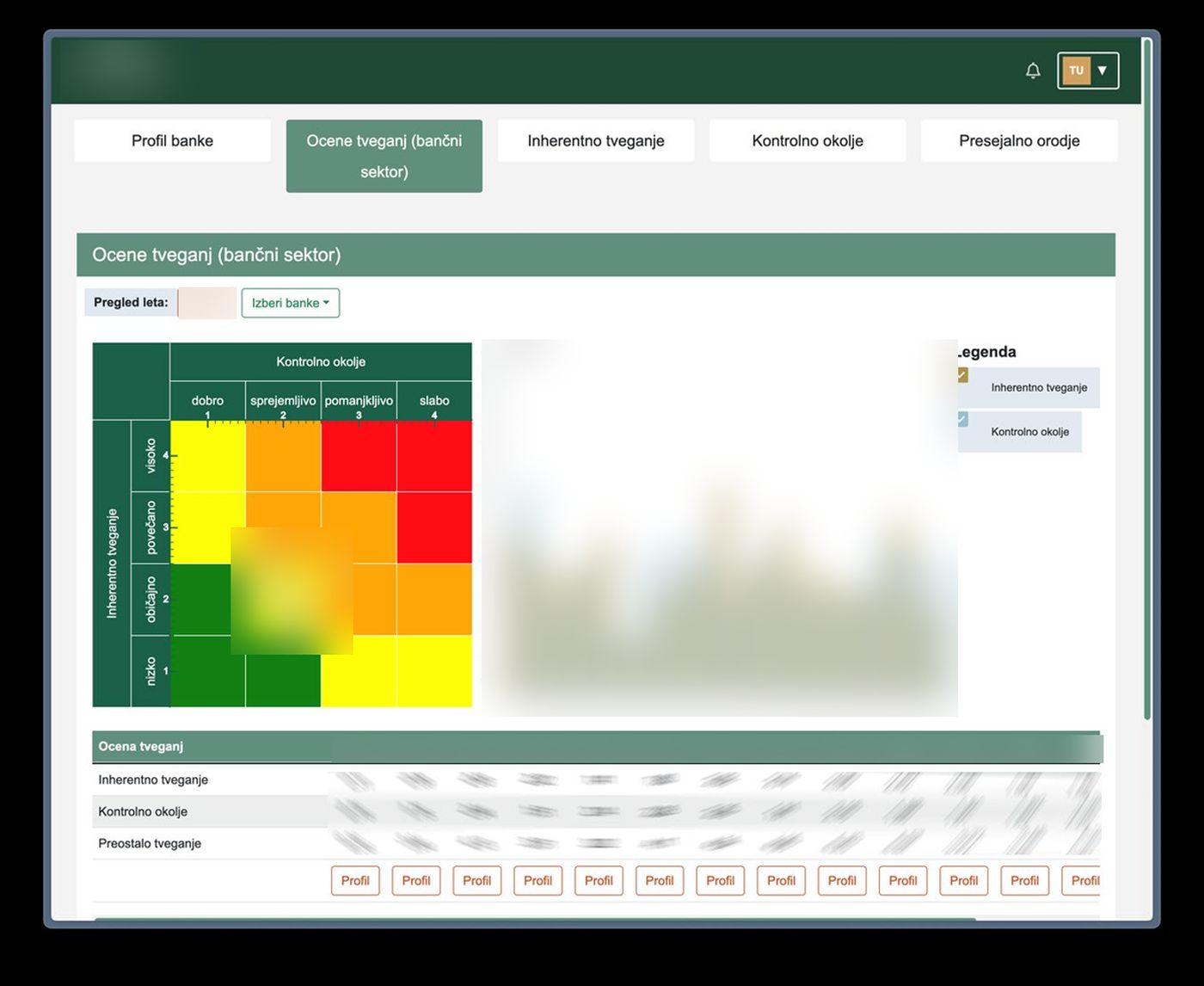
Task: Click the 'visoko' row header in matrix
Action: pyautogui.click(x=150, y=456)
